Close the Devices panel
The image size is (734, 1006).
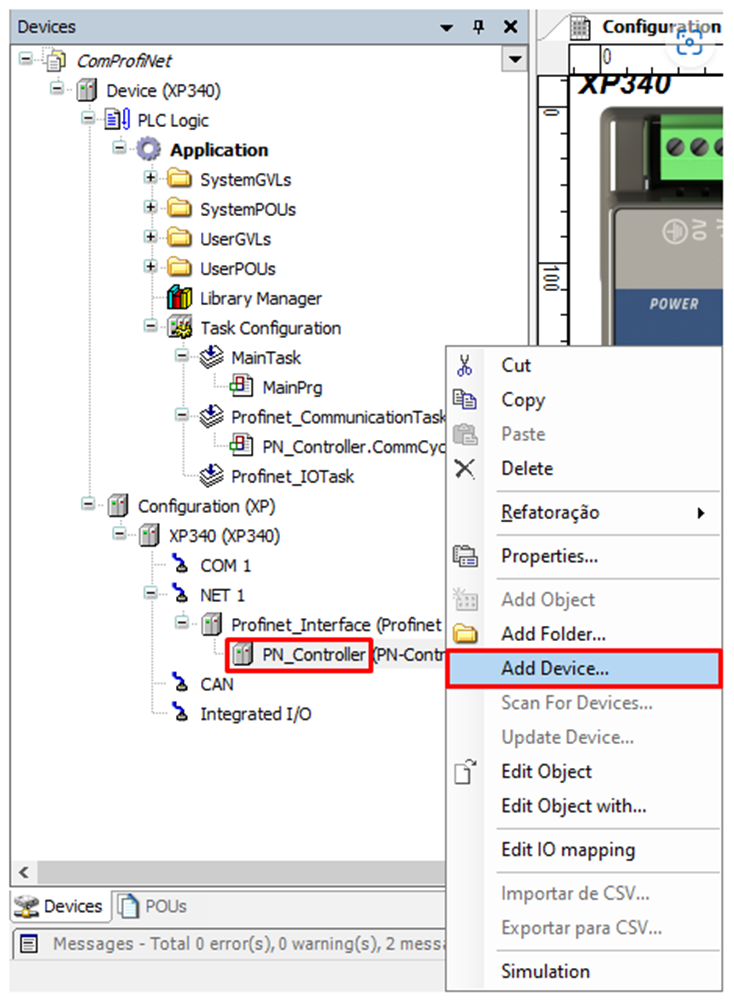(x=510, y=27)
